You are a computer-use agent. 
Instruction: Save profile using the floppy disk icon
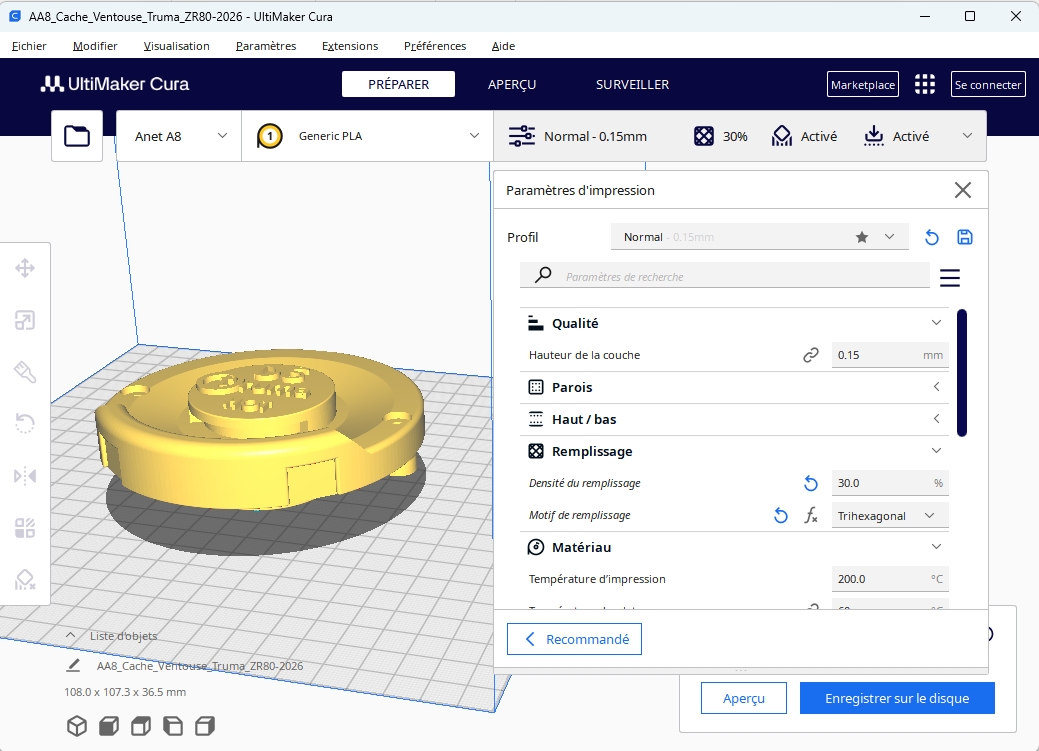(964, 237)
